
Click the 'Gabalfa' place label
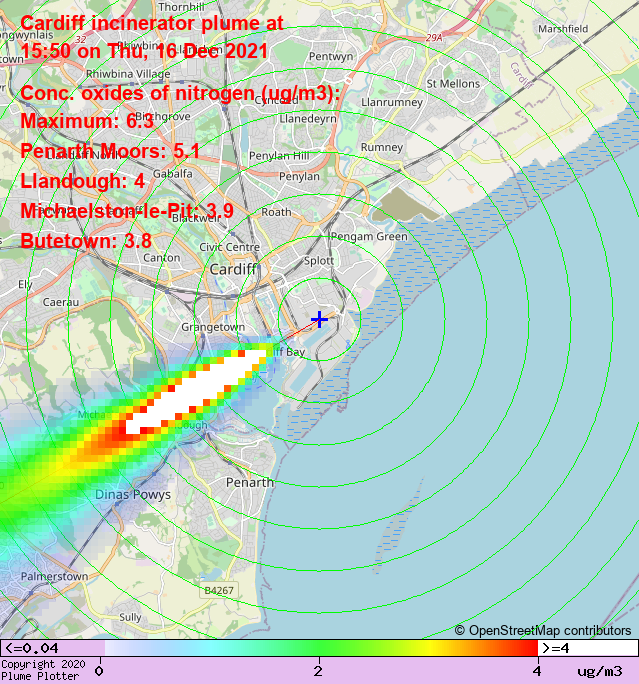(x=173, y=174)
